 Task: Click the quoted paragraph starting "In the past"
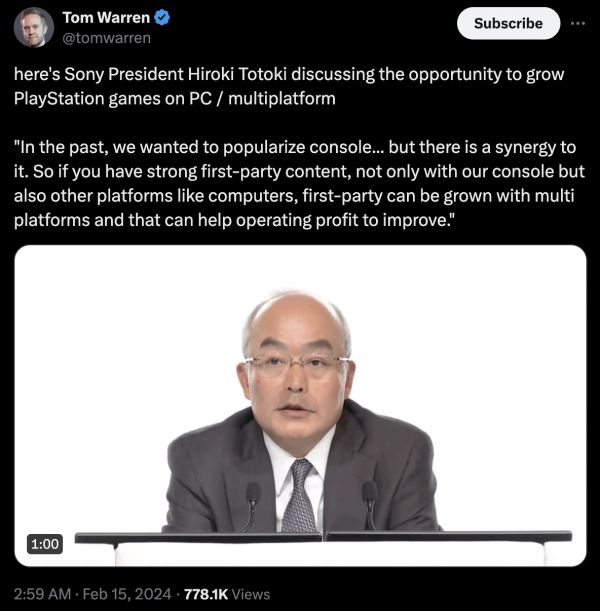click(299, 184)
